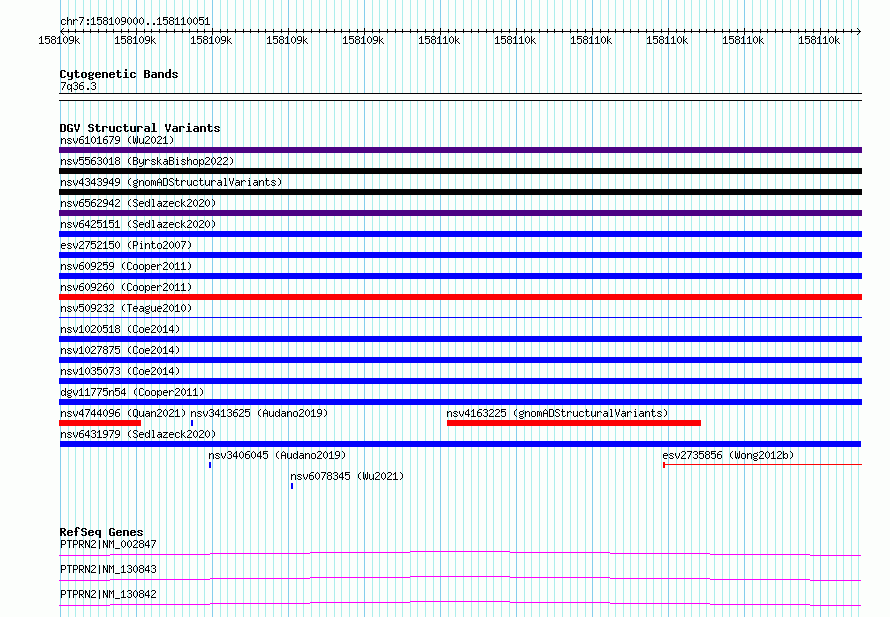Click the blue bar under nsv1020518

point(460,339)
